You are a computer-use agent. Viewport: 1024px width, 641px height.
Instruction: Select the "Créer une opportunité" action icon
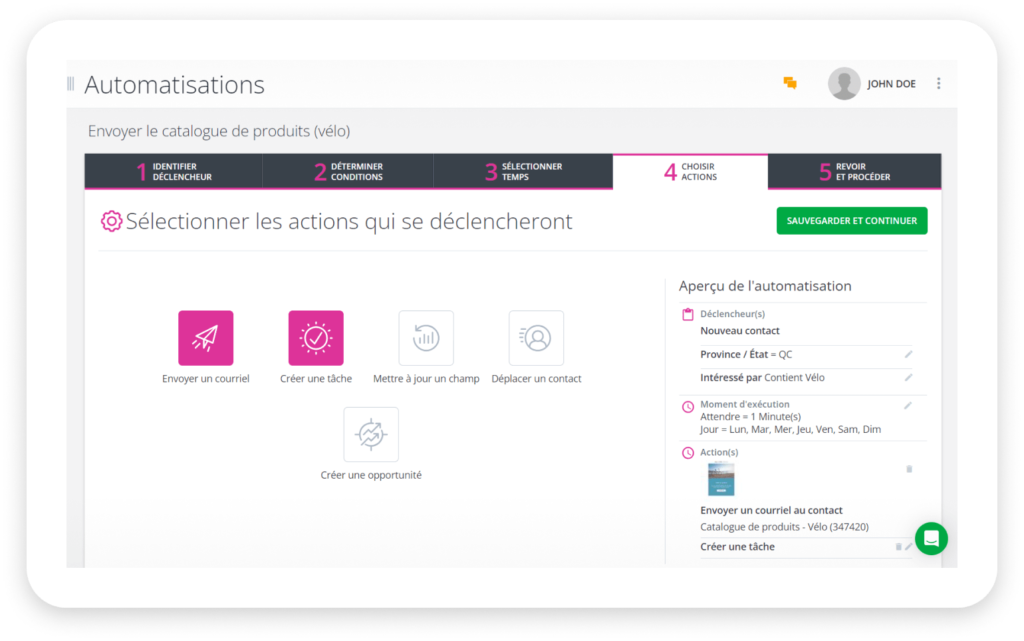tap(371, 433)
